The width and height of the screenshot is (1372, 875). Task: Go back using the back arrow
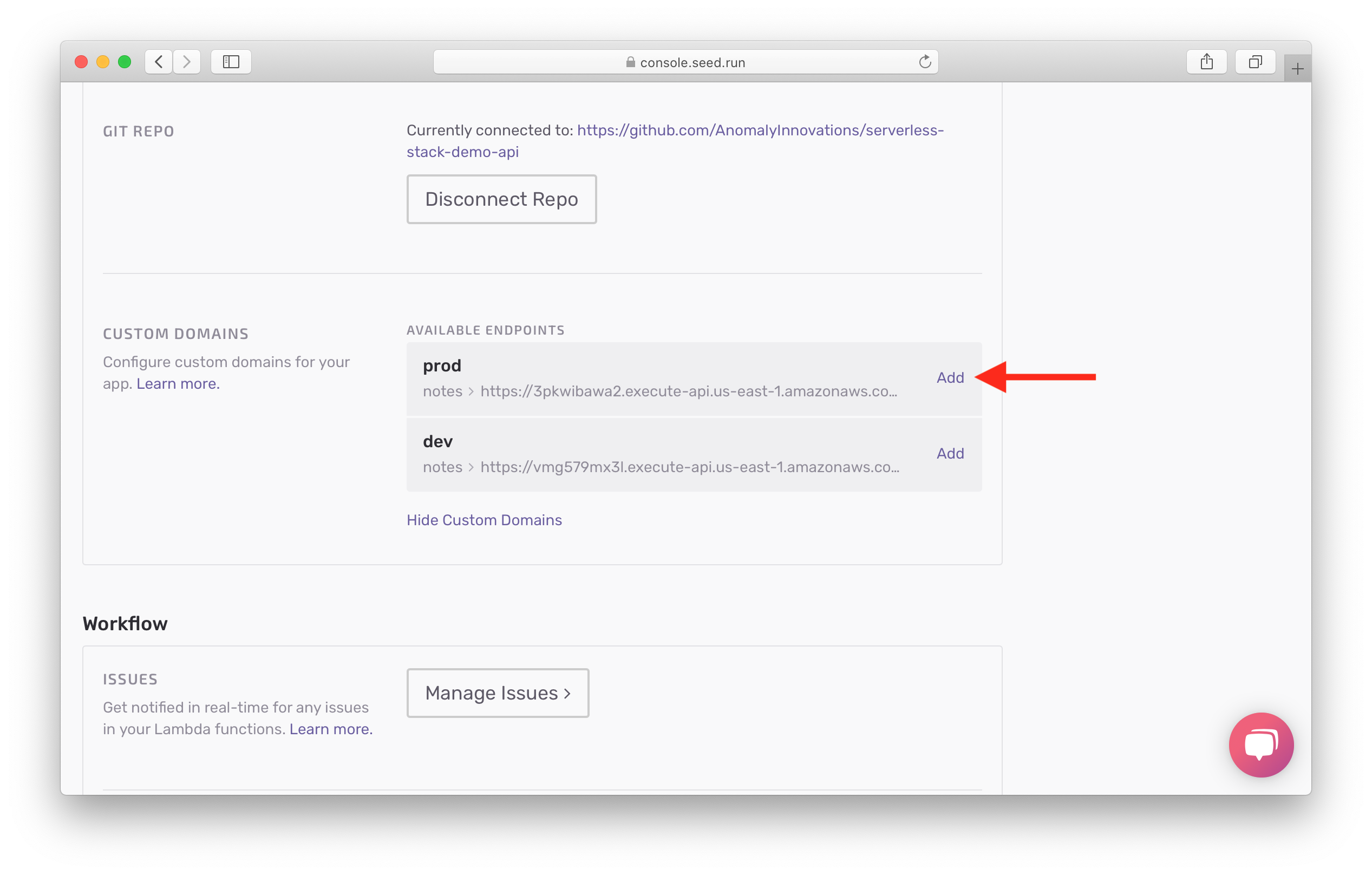click(x=159, y=62)
